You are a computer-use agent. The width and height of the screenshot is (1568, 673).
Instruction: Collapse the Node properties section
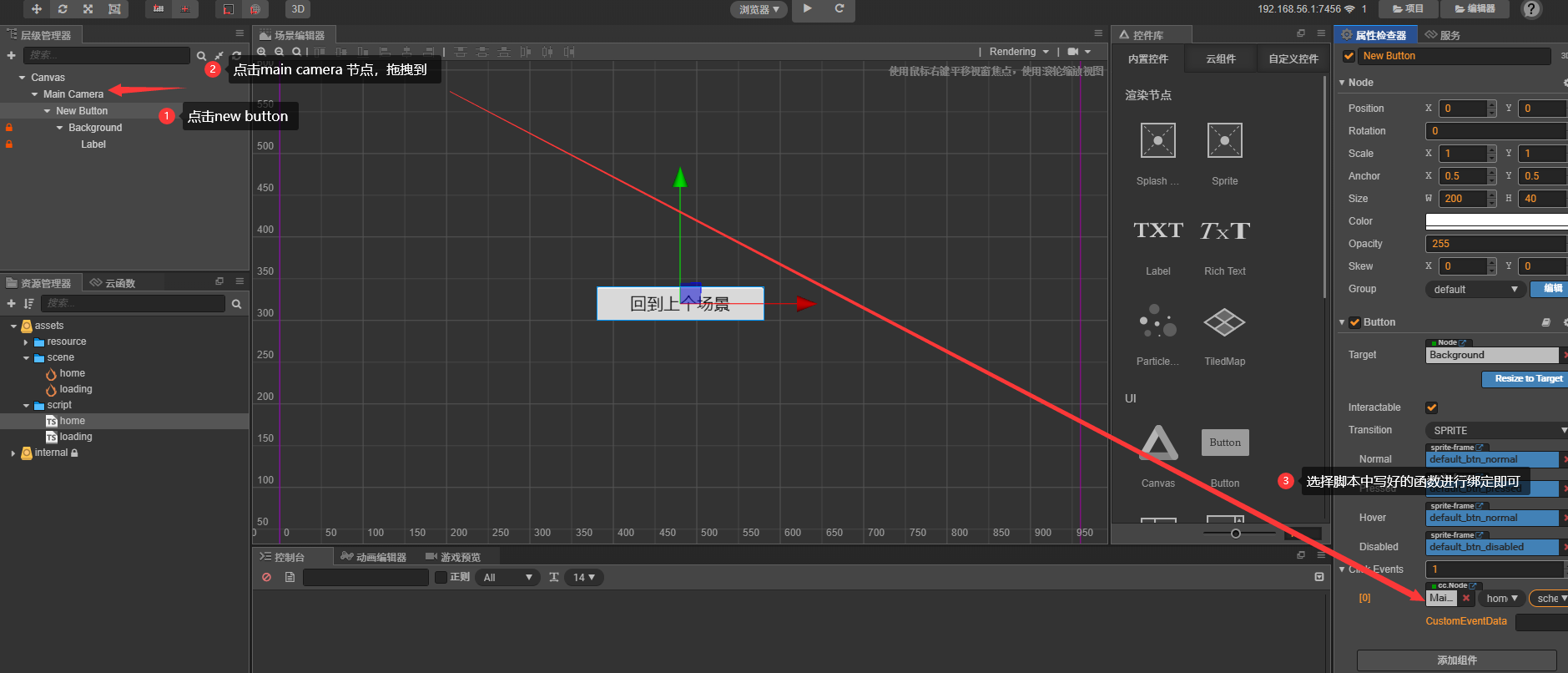pyautogui.click(x=1342, y=83)
